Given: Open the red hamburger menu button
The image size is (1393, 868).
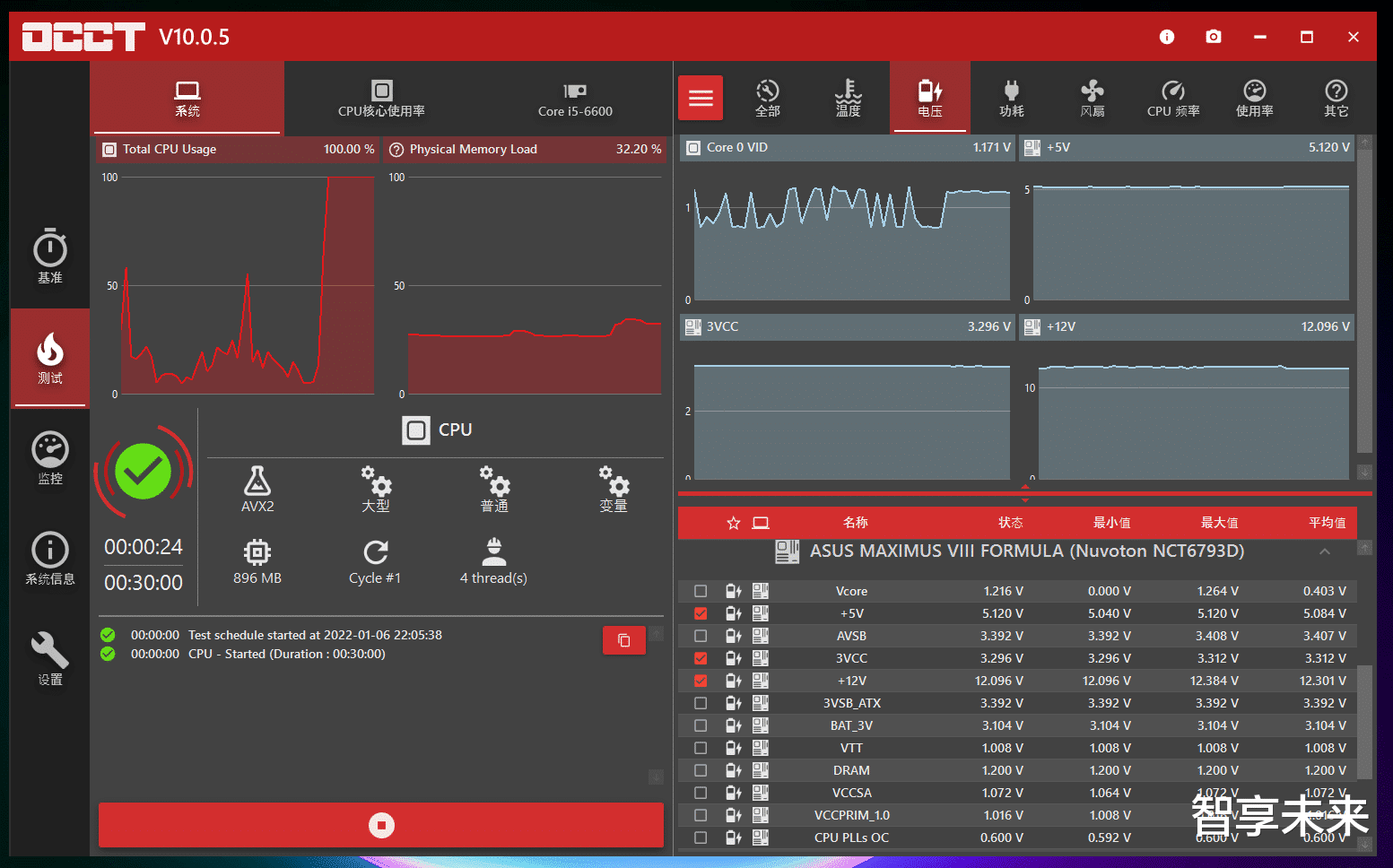Looking at the screenshot, I should 701,98.
